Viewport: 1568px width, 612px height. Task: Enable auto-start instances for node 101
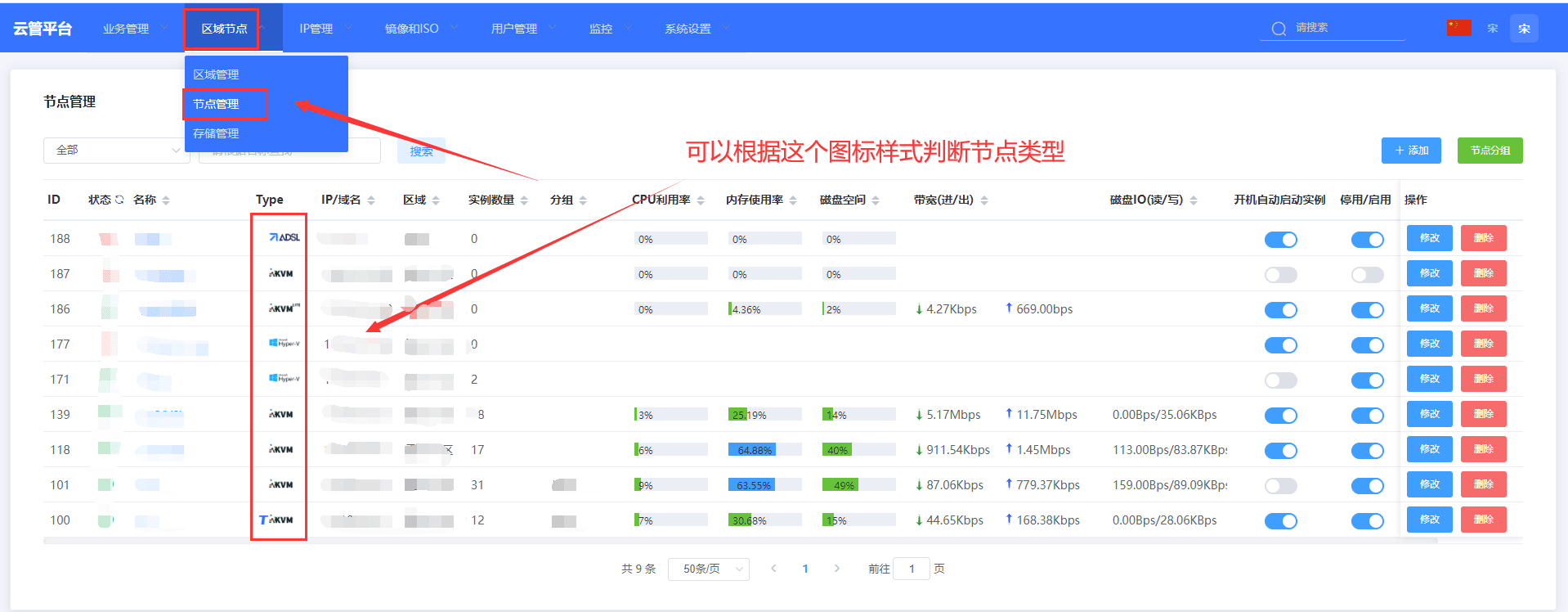[1281, 486]
